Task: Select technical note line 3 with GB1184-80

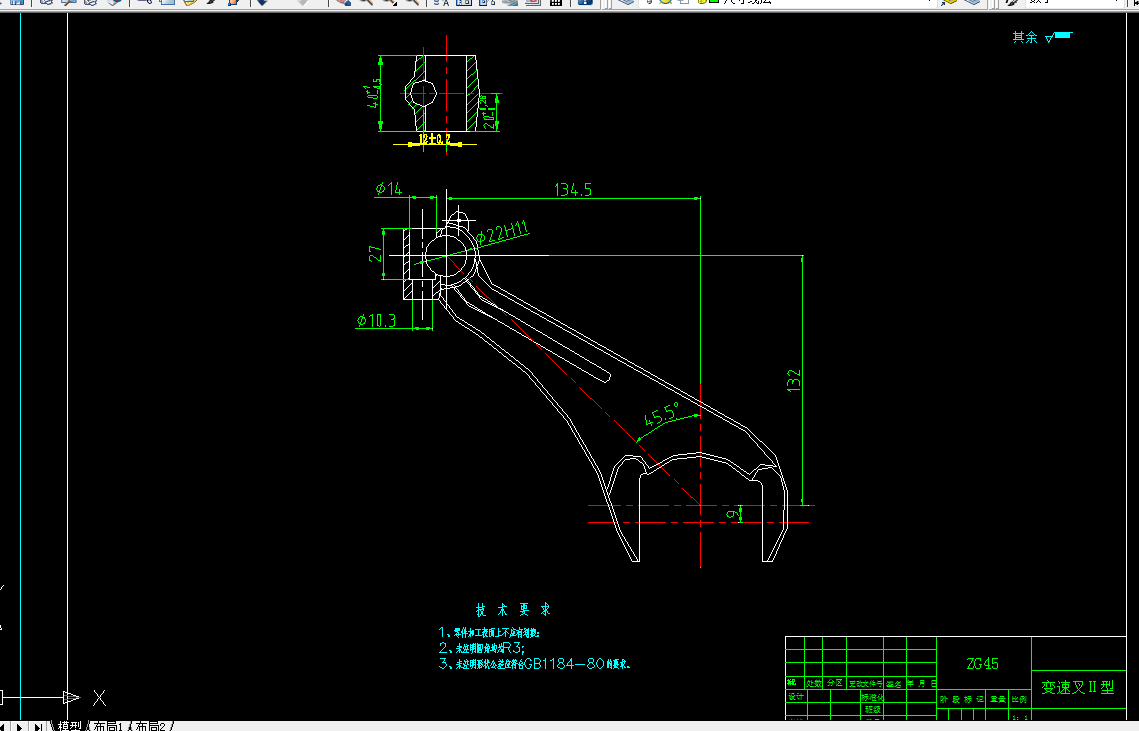Action: click(x=534, y=663)
